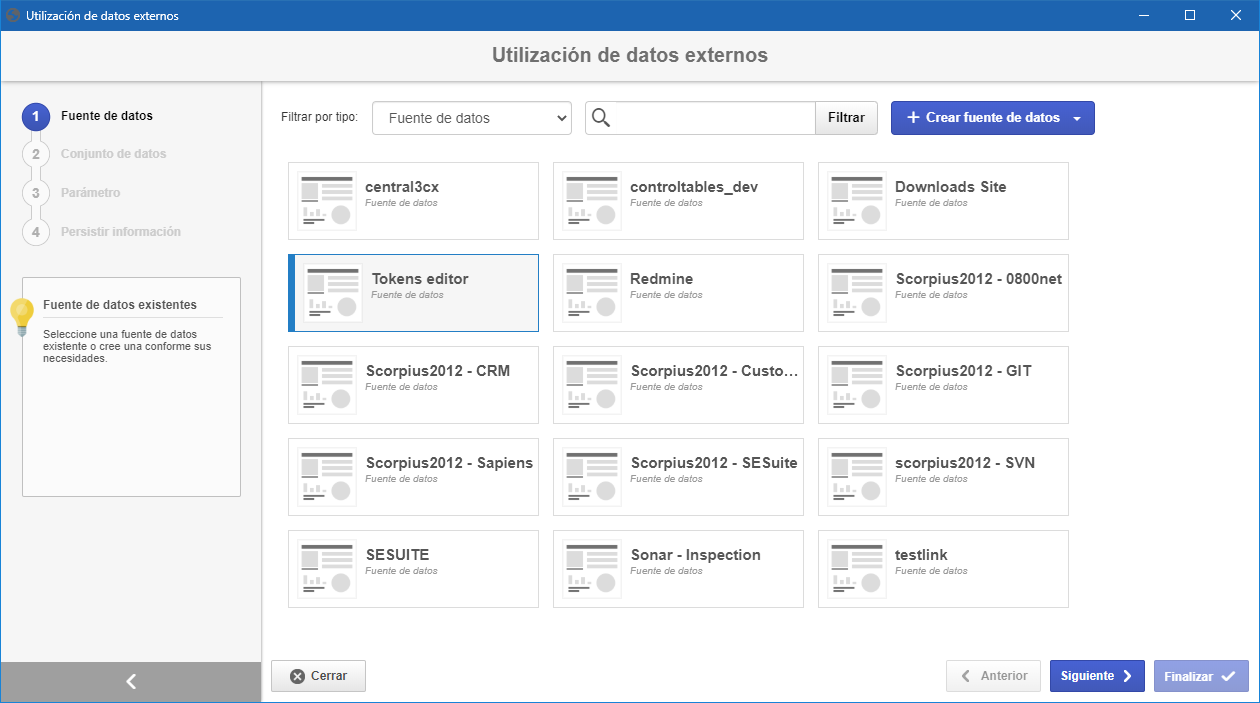Select the Scorpius2012 - Custo... title

pyautogui.click(x=715, y=371)
